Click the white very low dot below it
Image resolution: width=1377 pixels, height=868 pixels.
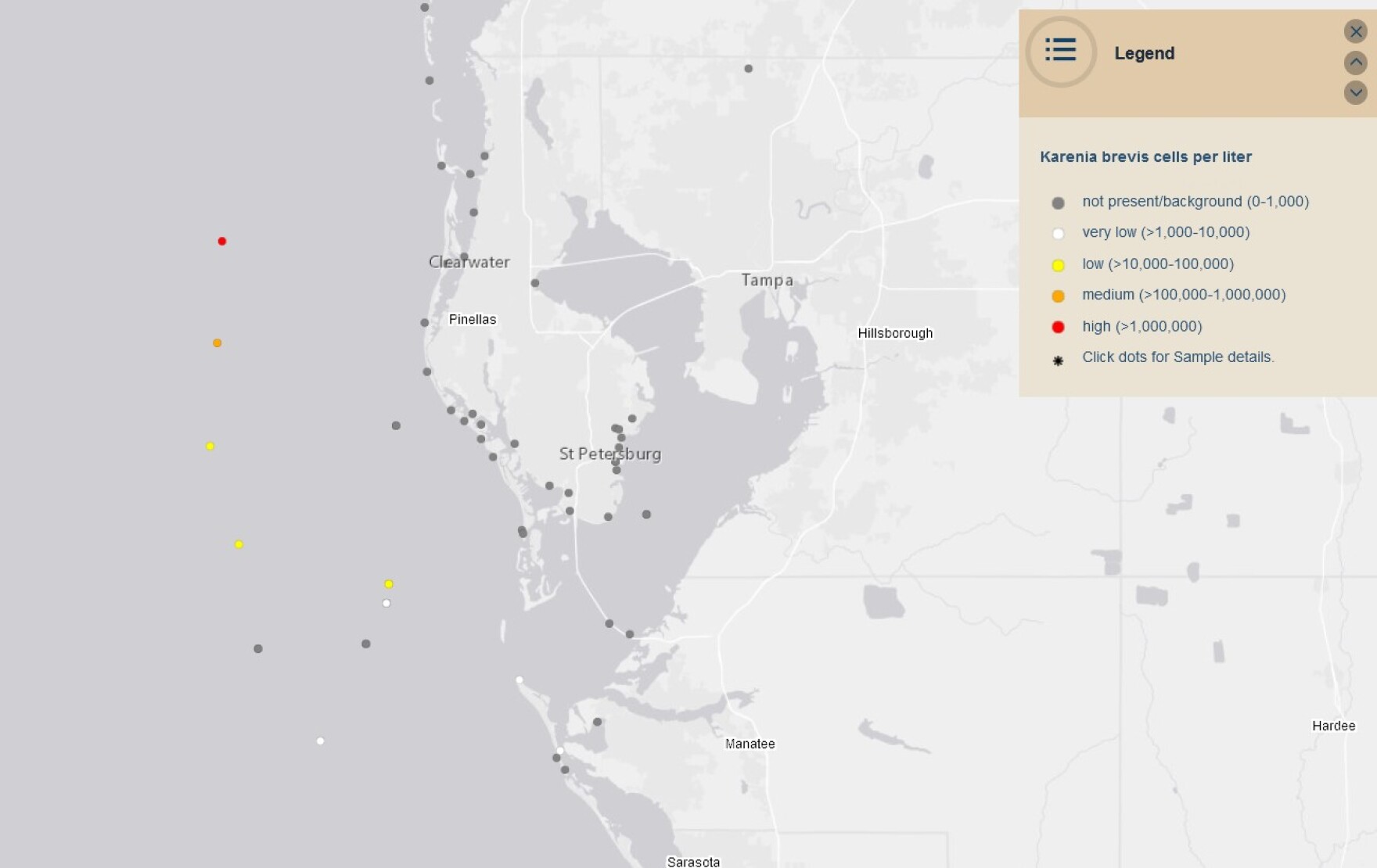tap(386, 602)
